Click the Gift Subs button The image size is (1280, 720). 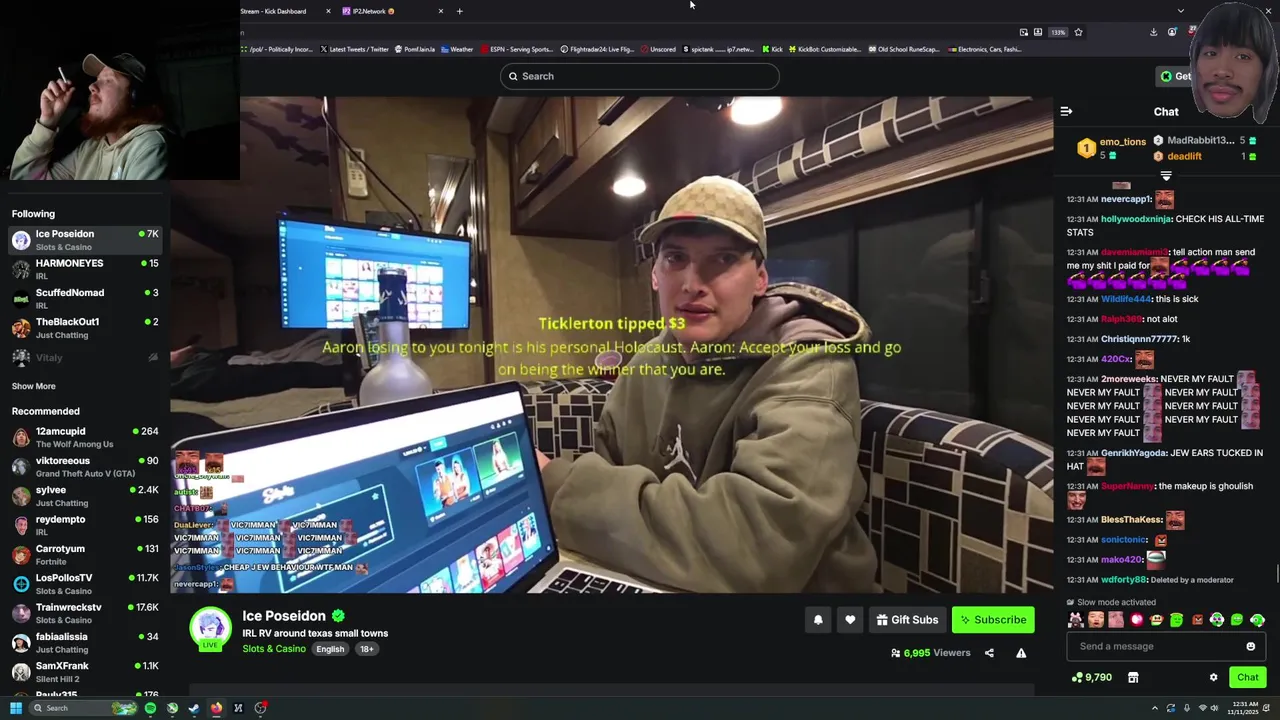pyautogui.click(x=907, y=620)
